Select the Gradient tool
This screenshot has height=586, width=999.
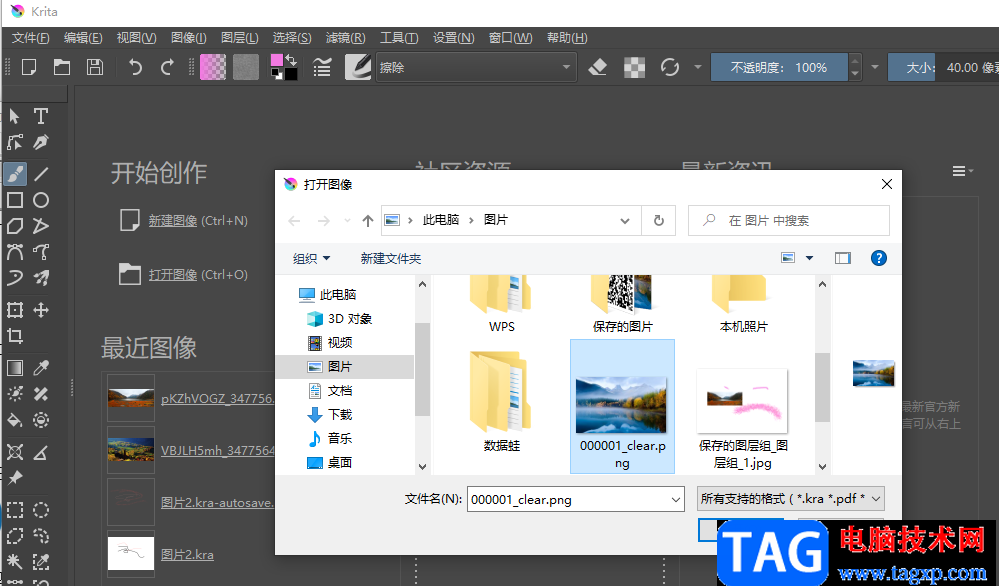[15, 368]
